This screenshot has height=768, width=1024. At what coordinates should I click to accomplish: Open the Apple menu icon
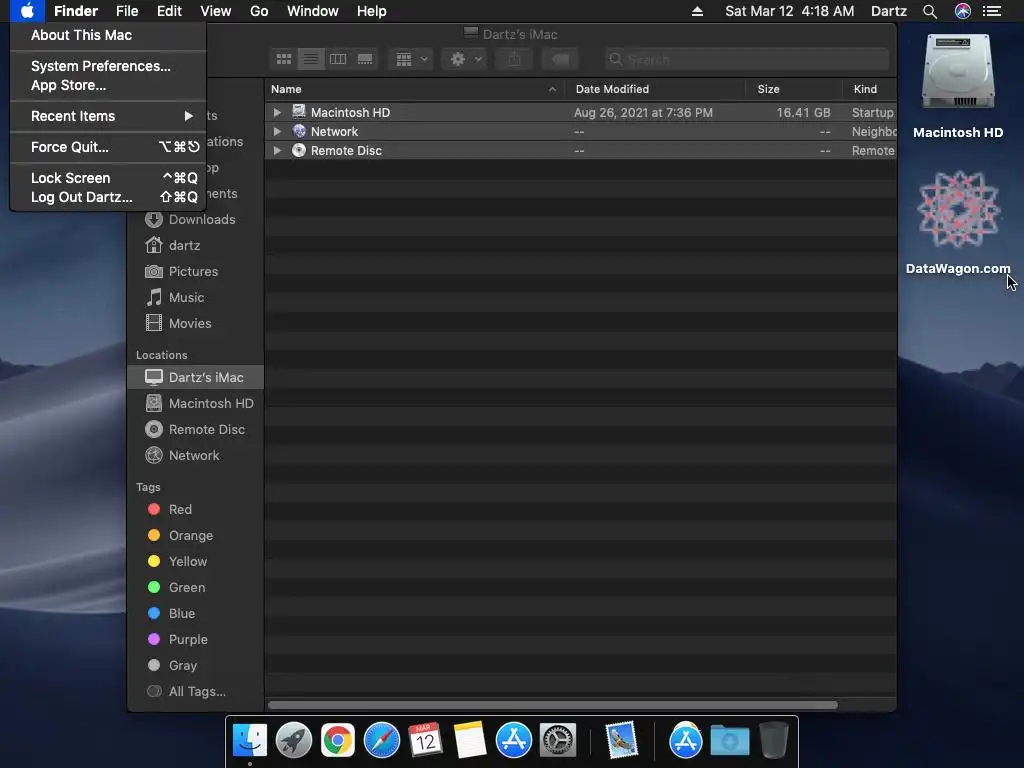(x=27, y=11)
